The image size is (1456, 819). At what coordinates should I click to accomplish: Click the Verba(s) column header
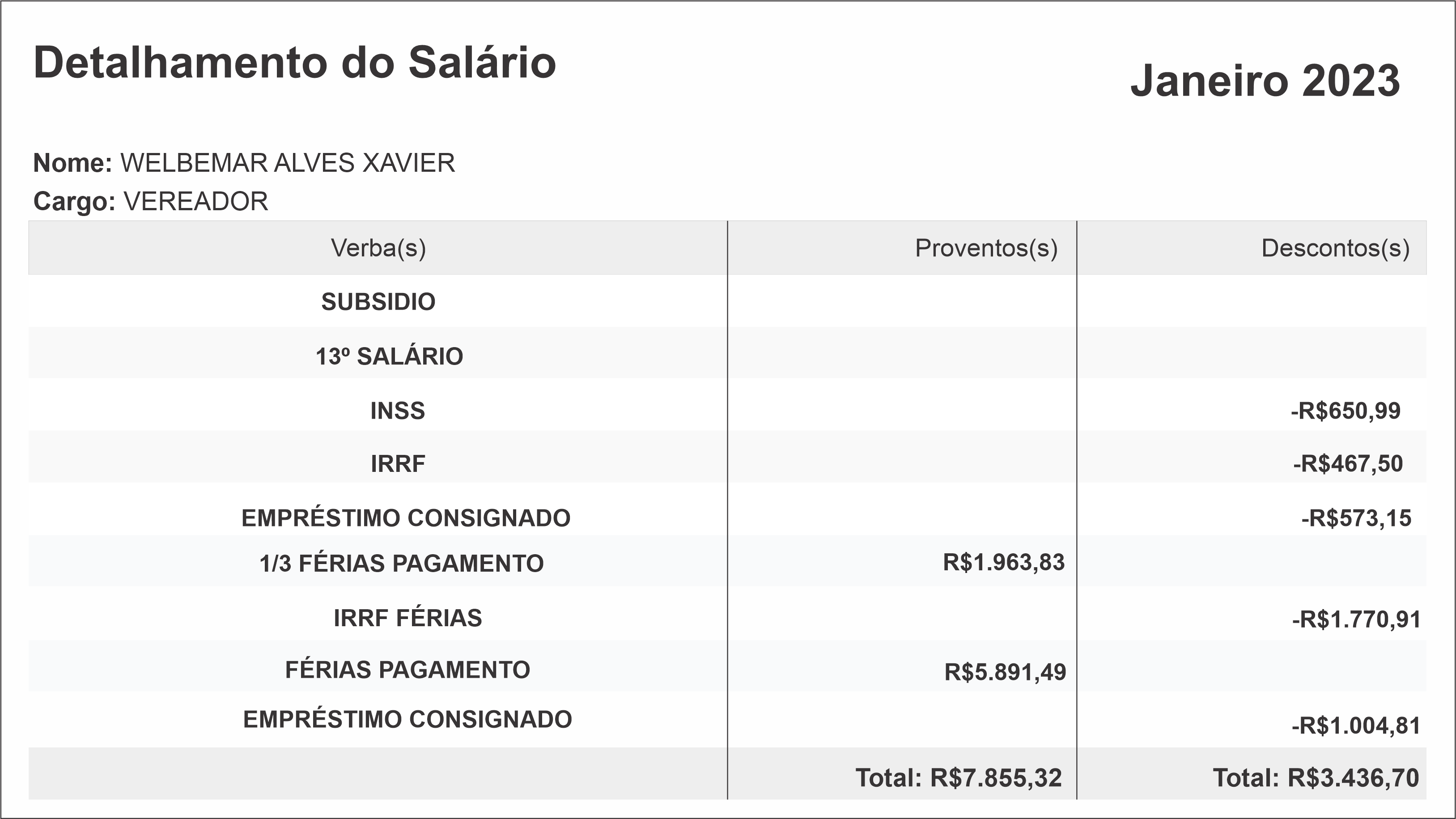[378, 248]
